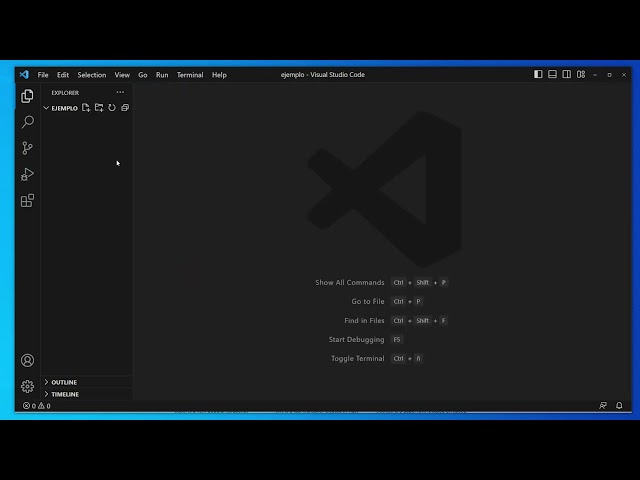
Task: Open the Source Control view
Action: 27,148
